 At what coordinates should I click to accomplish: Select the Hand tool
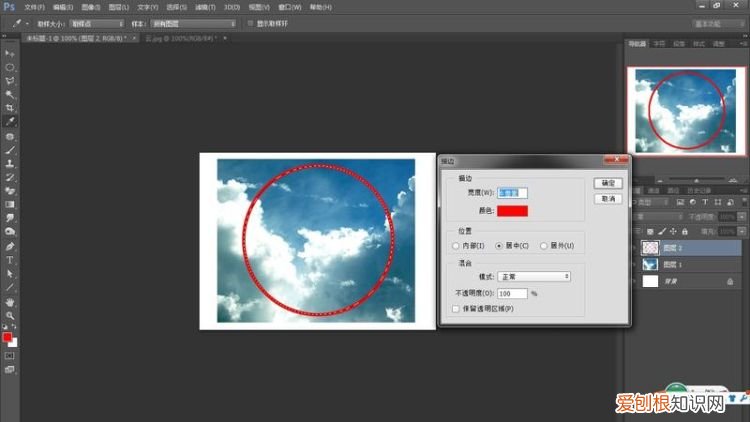10,301
